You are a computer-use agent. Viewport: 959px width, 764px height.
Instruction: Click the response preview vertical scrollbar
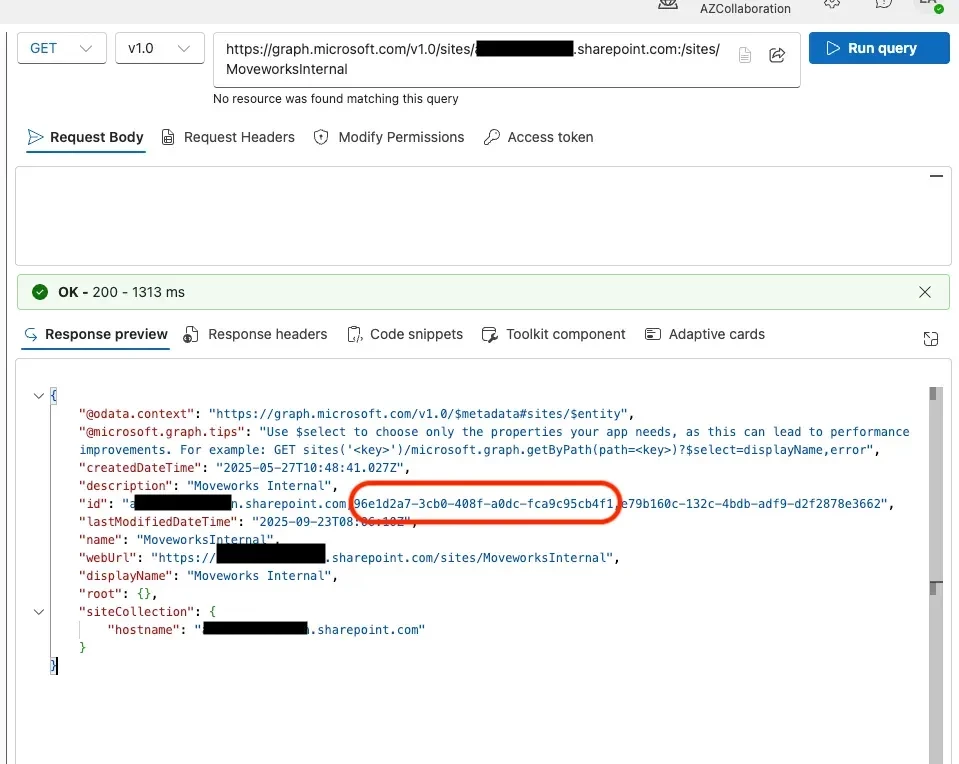(935, 575)
